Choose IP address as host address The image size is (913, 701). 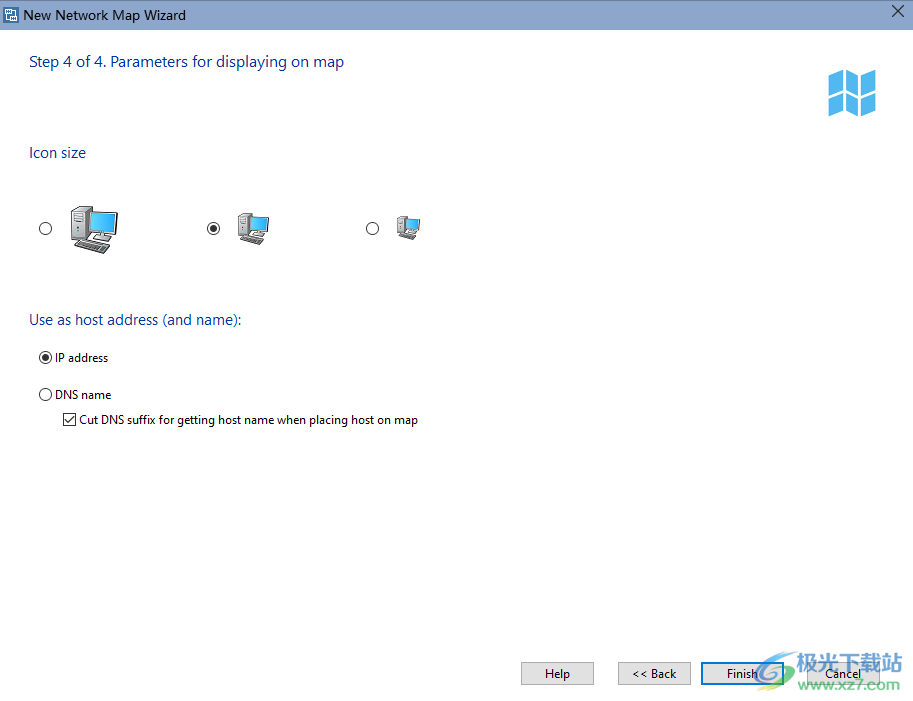46,358
